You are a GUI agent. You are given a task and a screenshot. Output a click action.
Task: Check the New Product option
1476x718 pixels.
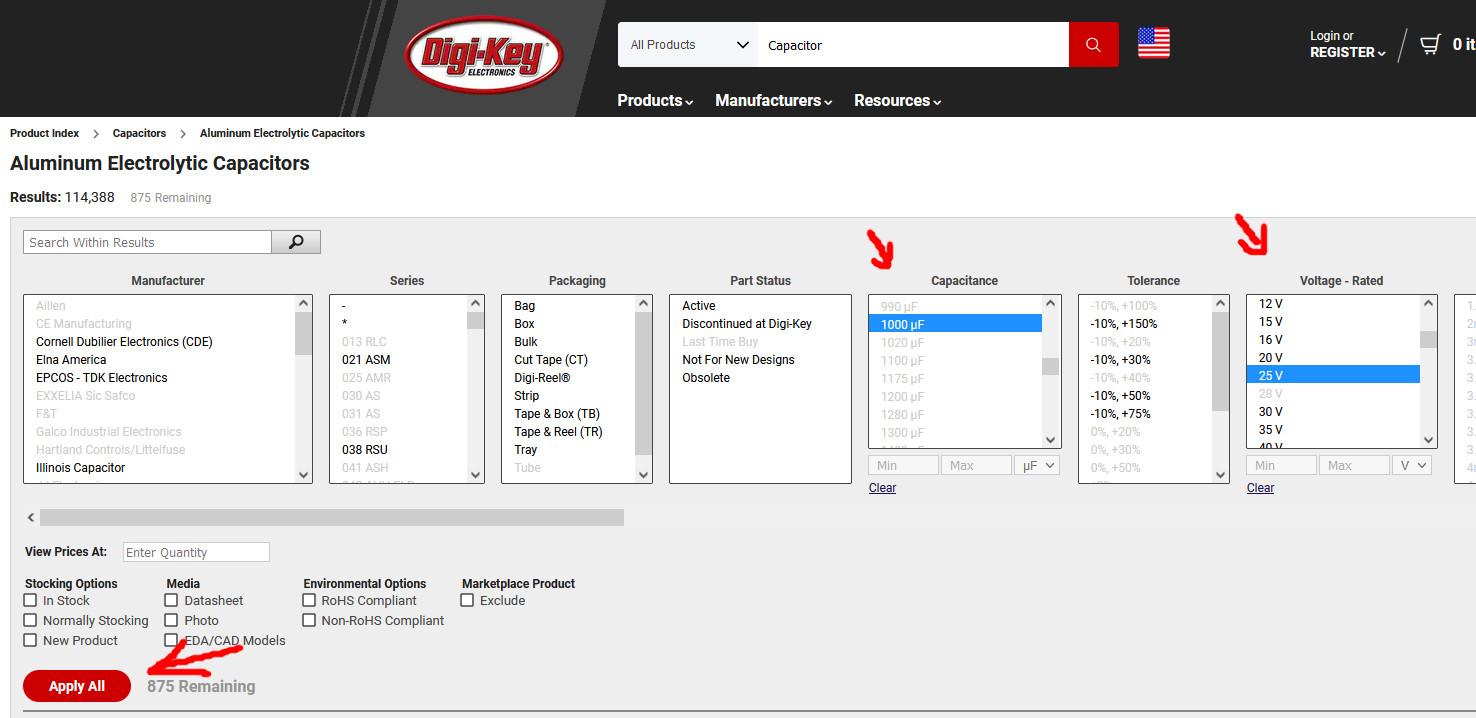(x=30, y=640)
